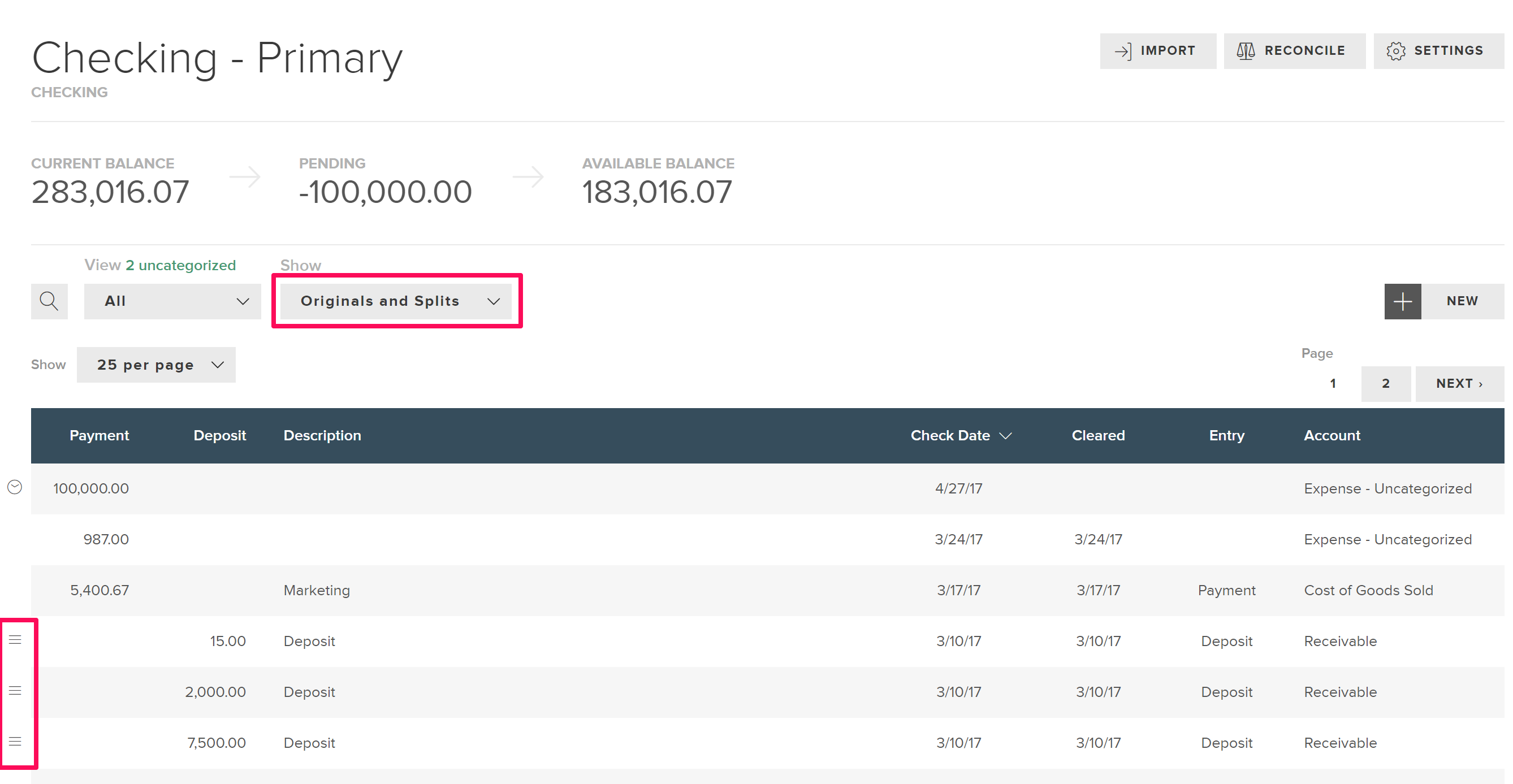Click the plus icon to add new

pos(1403,301)
